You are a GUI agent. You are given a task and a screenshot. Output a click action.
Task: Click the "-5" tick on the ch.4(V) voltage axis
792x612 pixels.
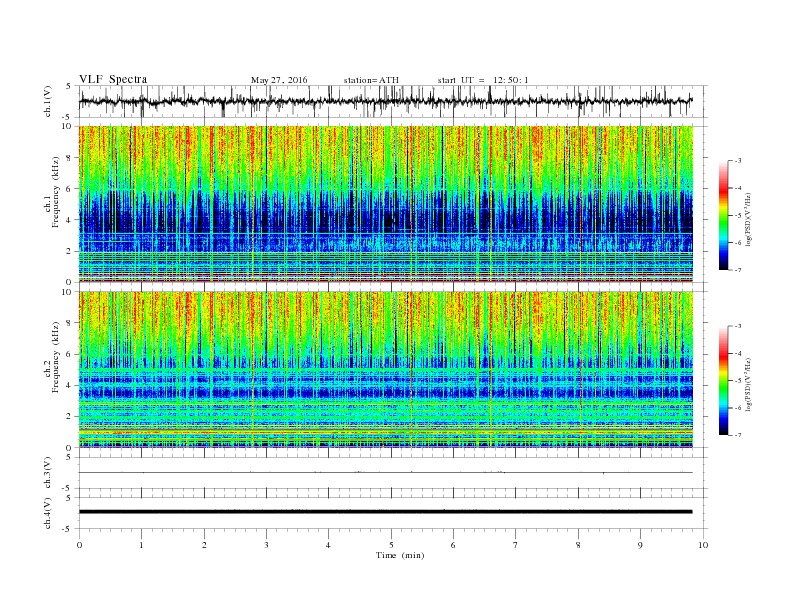(68, 529)
